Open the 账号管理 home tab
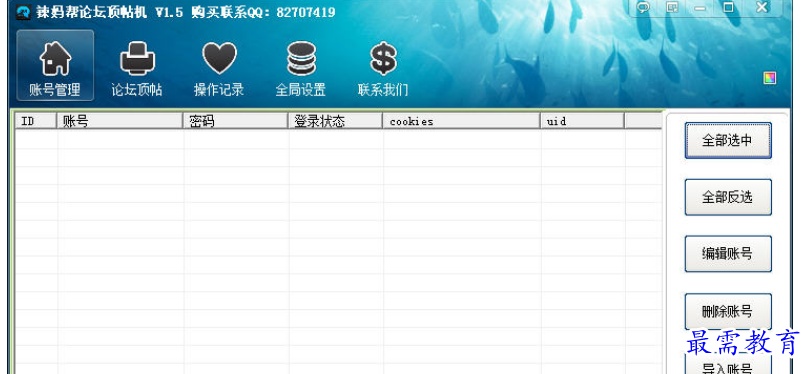The height and width of the screenshot is (374, 808). tap(55, 65)
